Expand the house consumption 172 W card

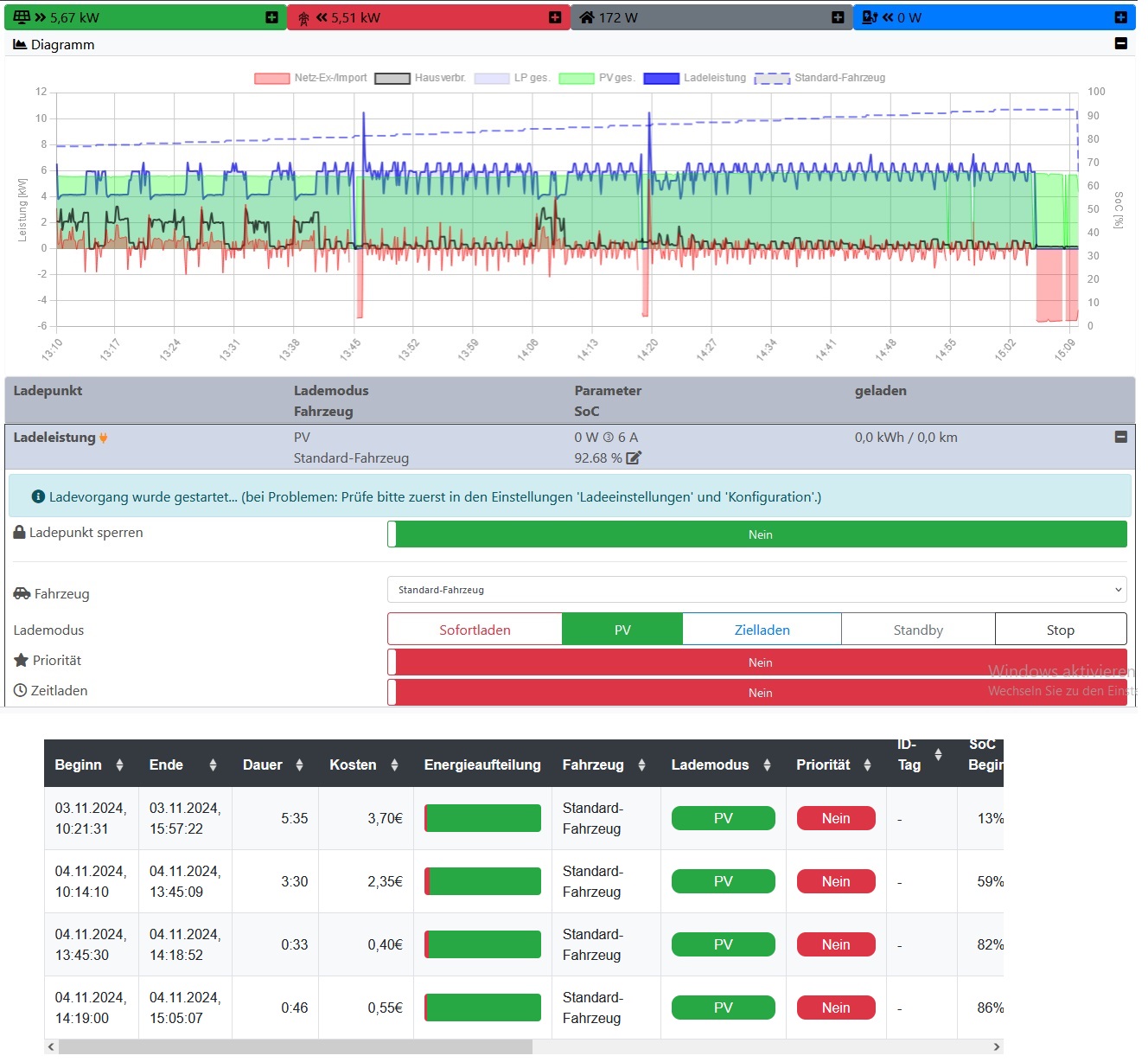(x=838, y=17)
